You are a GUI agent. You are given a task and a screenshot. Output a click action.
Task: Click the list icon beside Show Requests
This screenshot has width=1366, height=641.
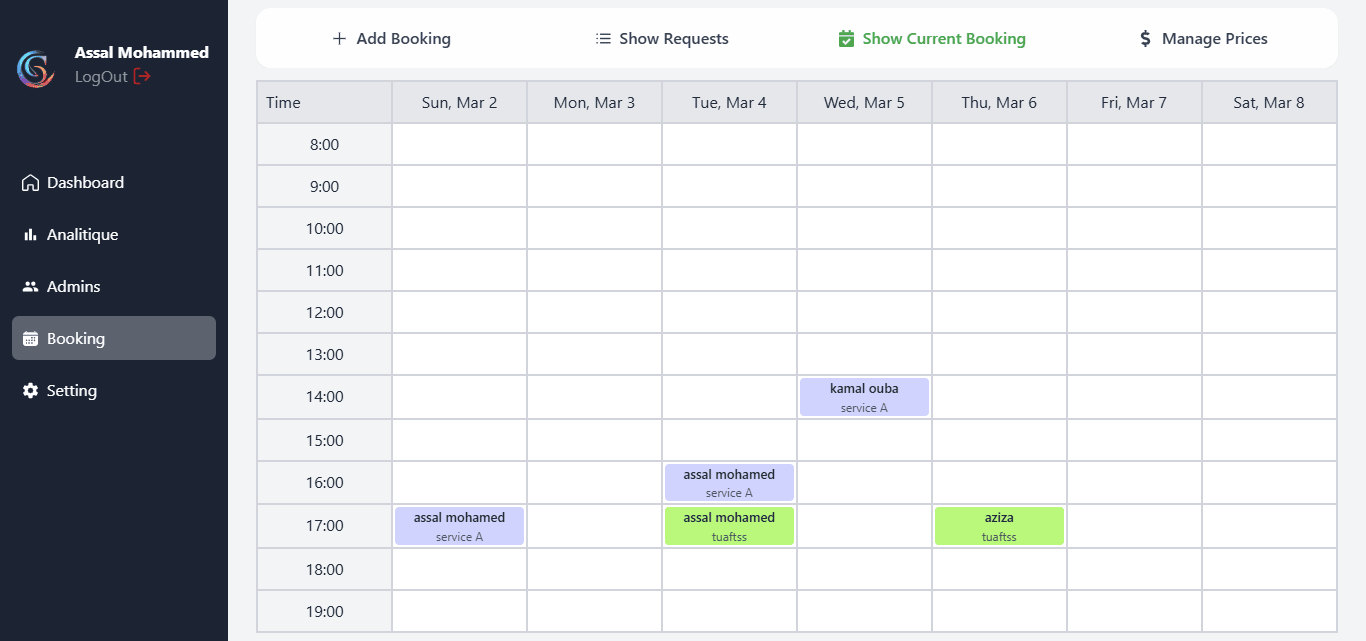pos(603,39)
